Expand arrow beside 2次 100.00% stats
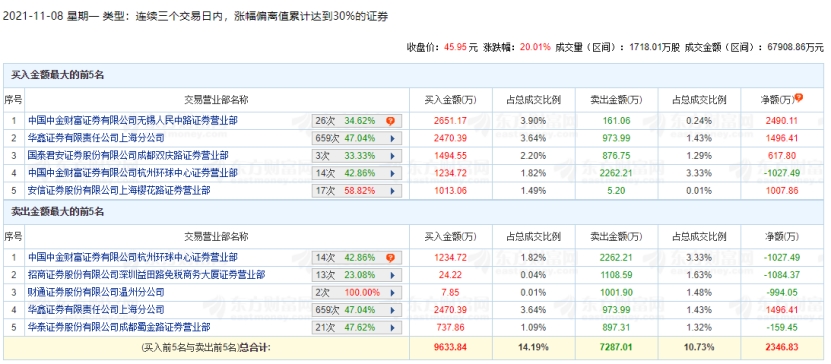831x364 pixels. pyautogui.click(x=393, y=292)
